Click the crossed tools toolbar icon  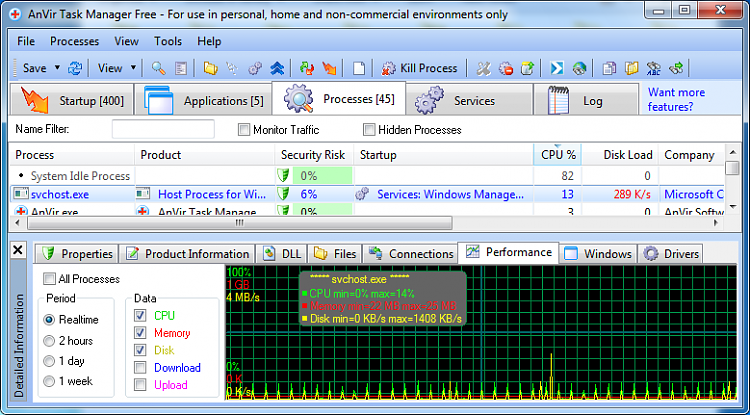[484, 68]
